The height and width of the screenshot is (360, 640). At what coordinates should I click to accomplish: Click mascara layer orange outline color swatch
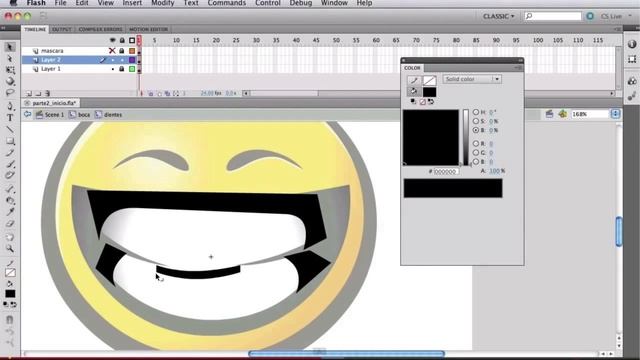point(132,51)
